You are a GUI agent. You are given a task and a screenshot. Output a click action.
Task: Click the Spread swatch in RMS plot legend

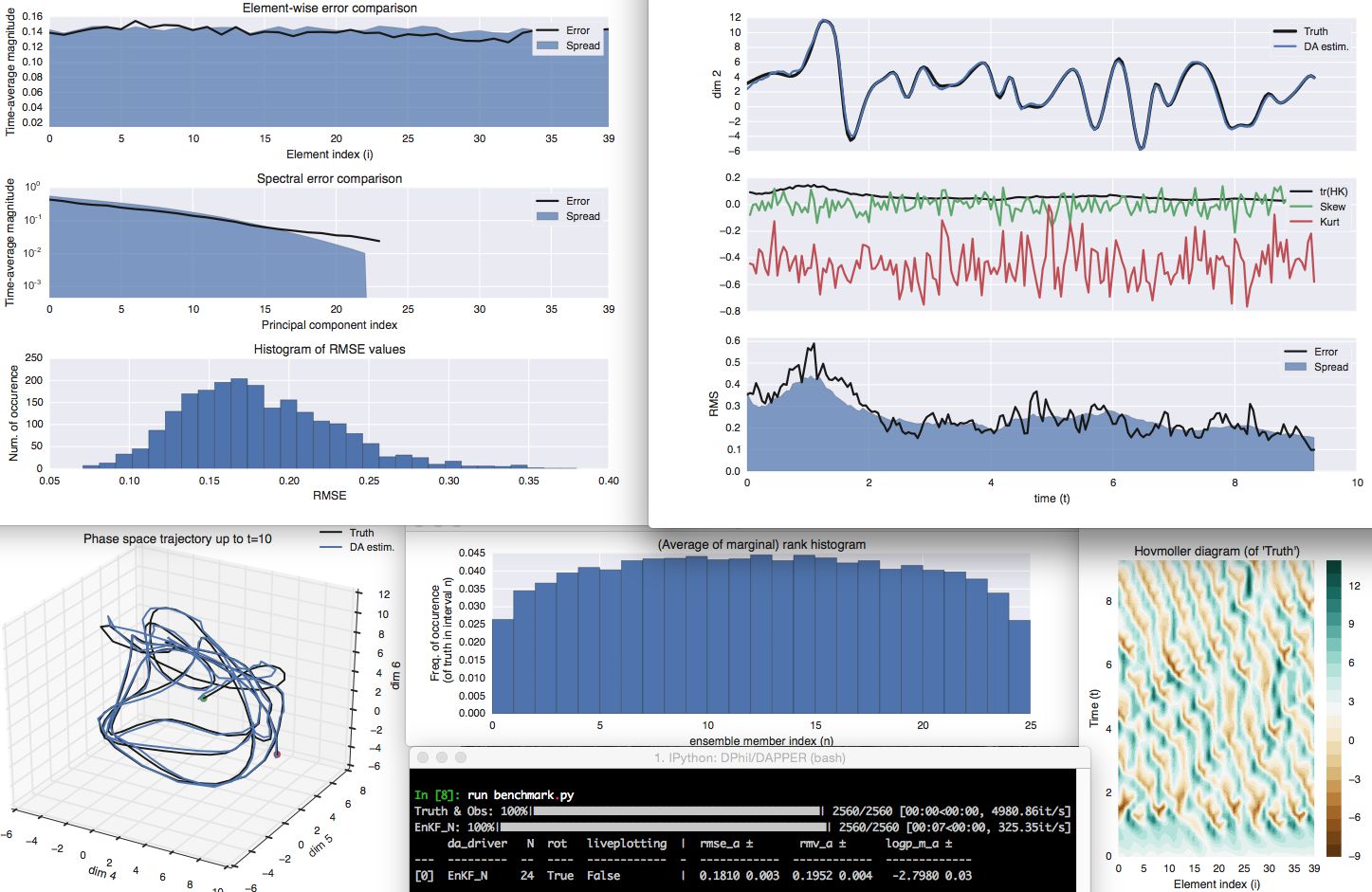pyautogui.click(x=1295, y=367)
